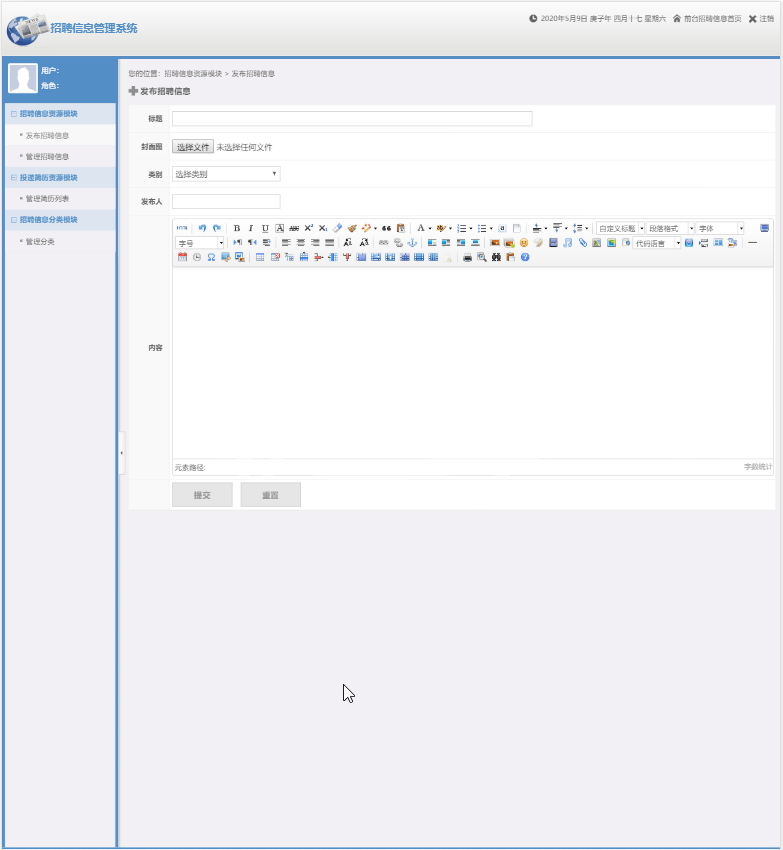Insert special character with the omega icon
783x850 pixels.
(211, 257)
